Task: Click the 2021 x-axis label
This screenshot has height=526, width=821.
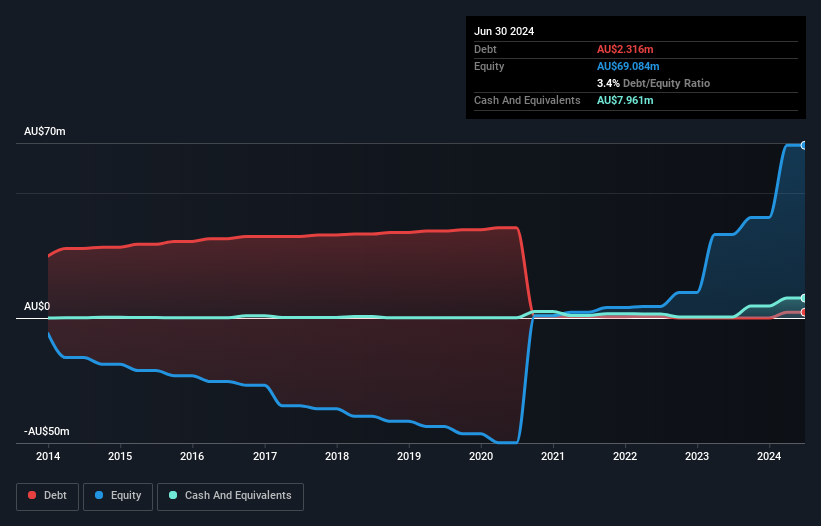Action: coord(553,456)
